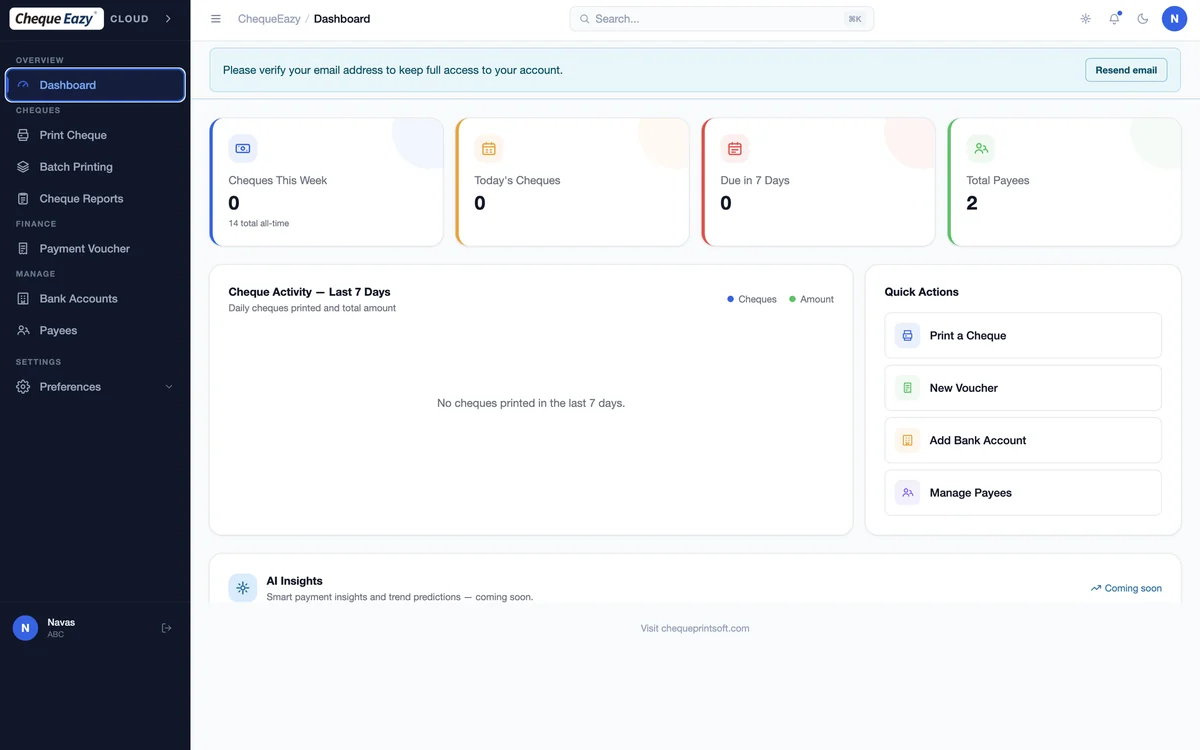Click the Bank Accounts building icon
Screen dimensions: 1200x750
tap(23, 299)
